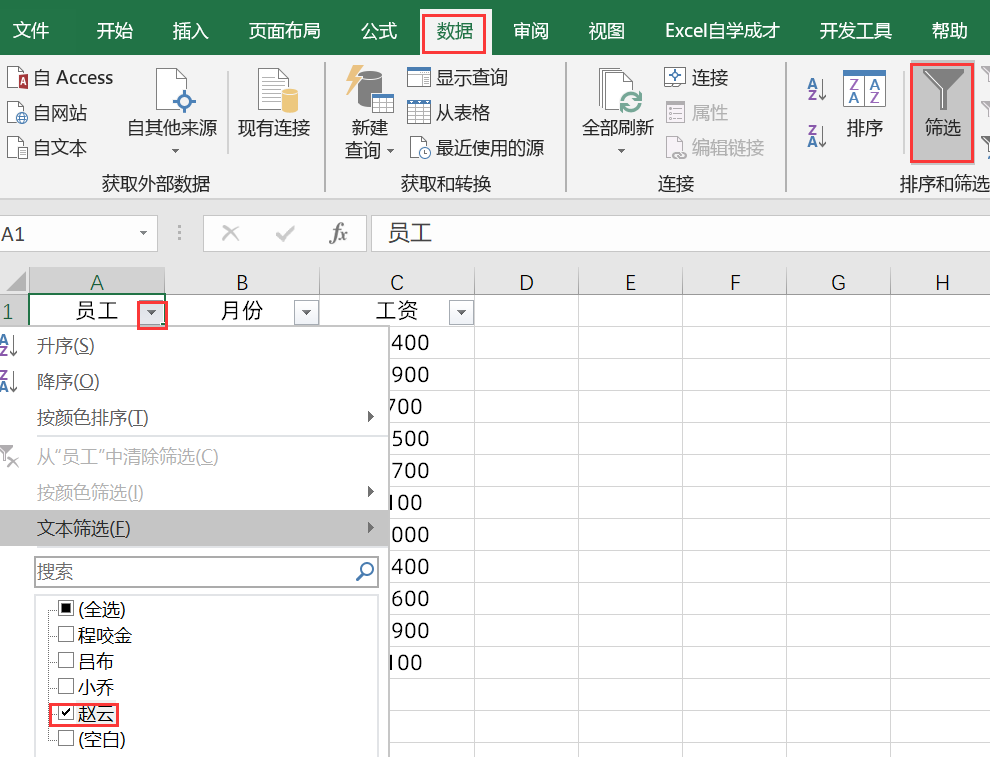Click the From Access (自 Access) icon
The width and height of the screenshot is (990, 757).
pos(18,78)
